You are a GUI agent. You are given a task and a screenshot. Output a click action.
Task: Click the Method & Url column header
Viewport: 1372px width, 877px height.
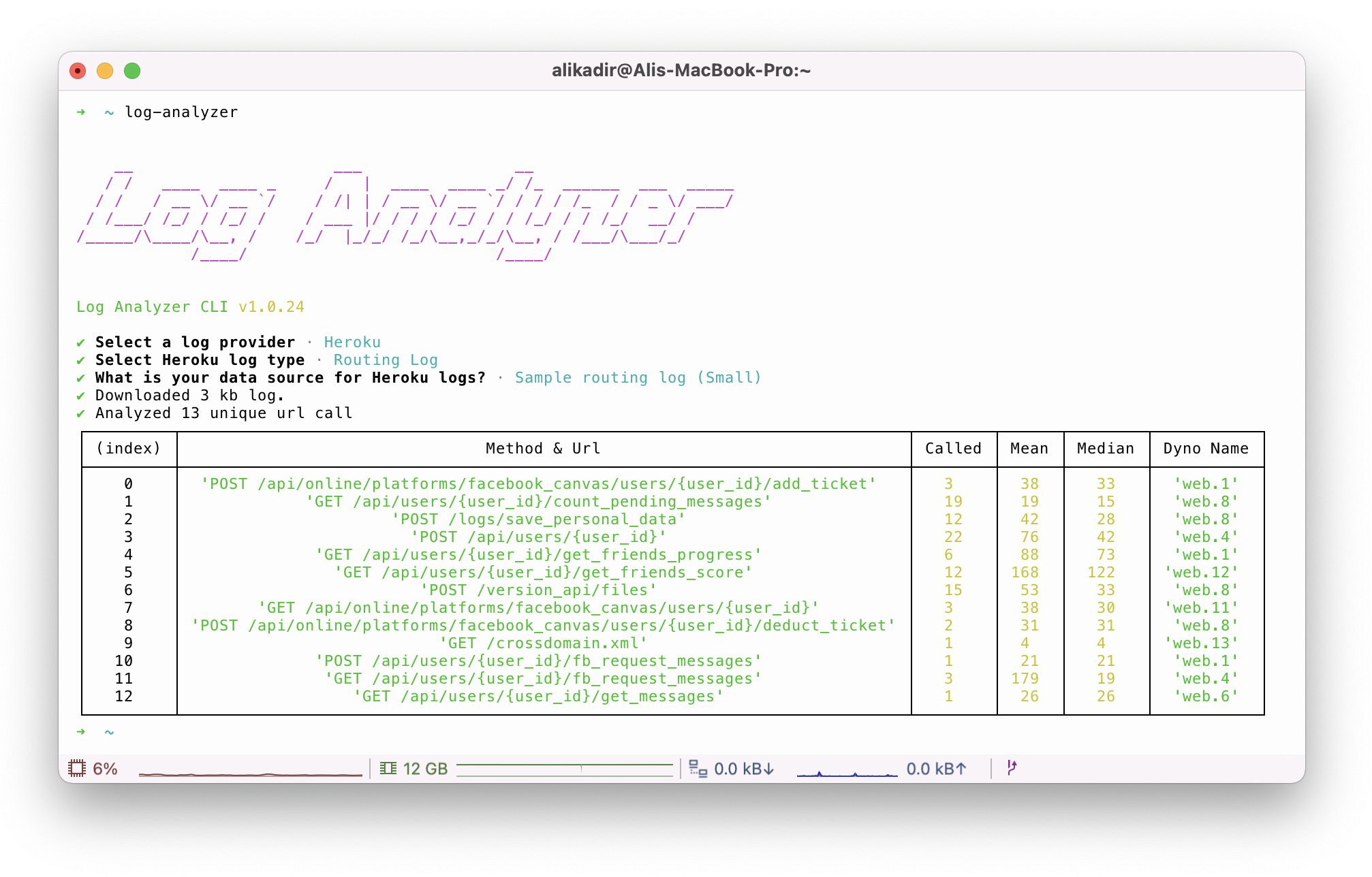point(543,449)
